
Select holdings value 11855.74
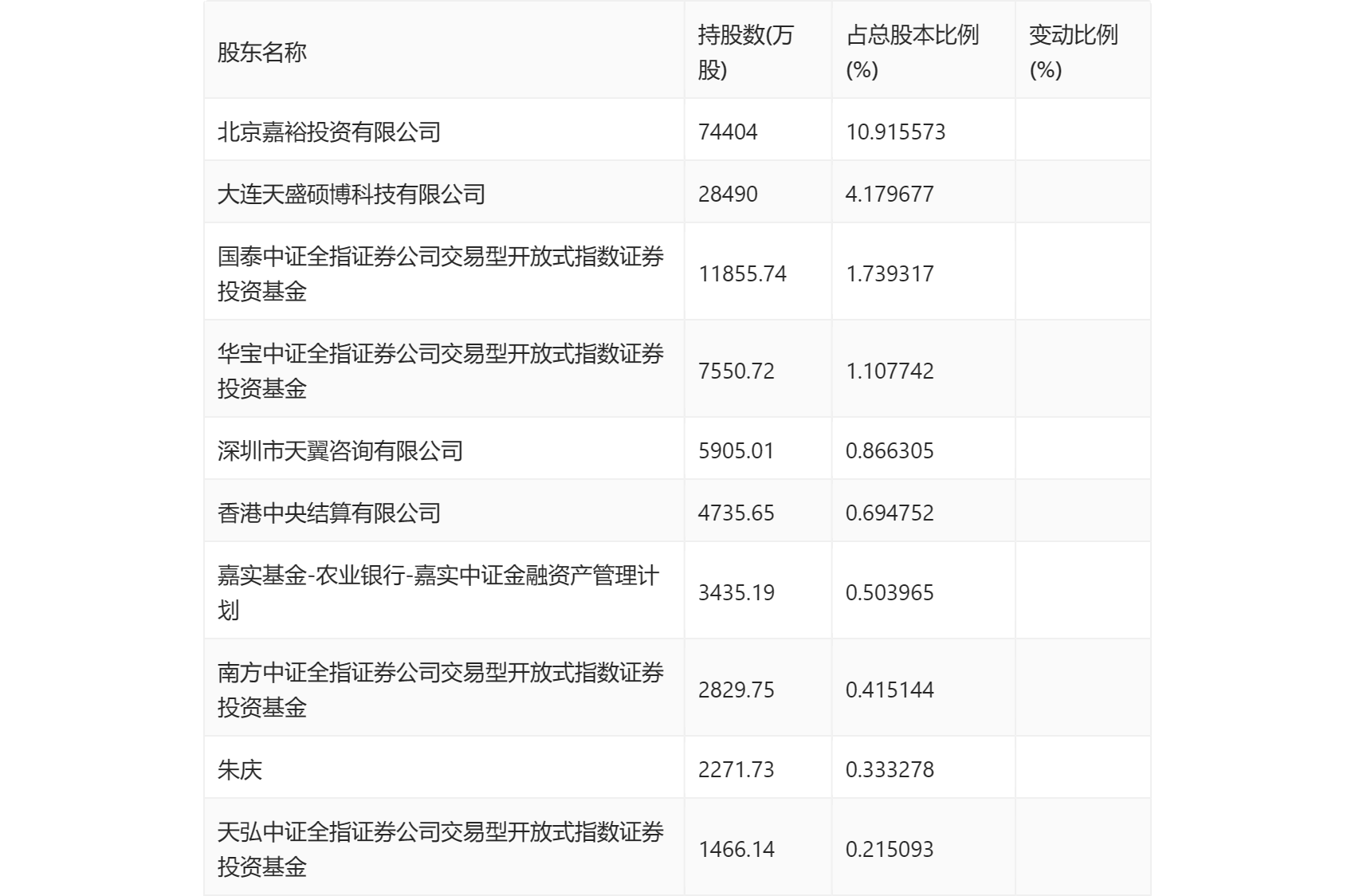click(x=742, y=273)
